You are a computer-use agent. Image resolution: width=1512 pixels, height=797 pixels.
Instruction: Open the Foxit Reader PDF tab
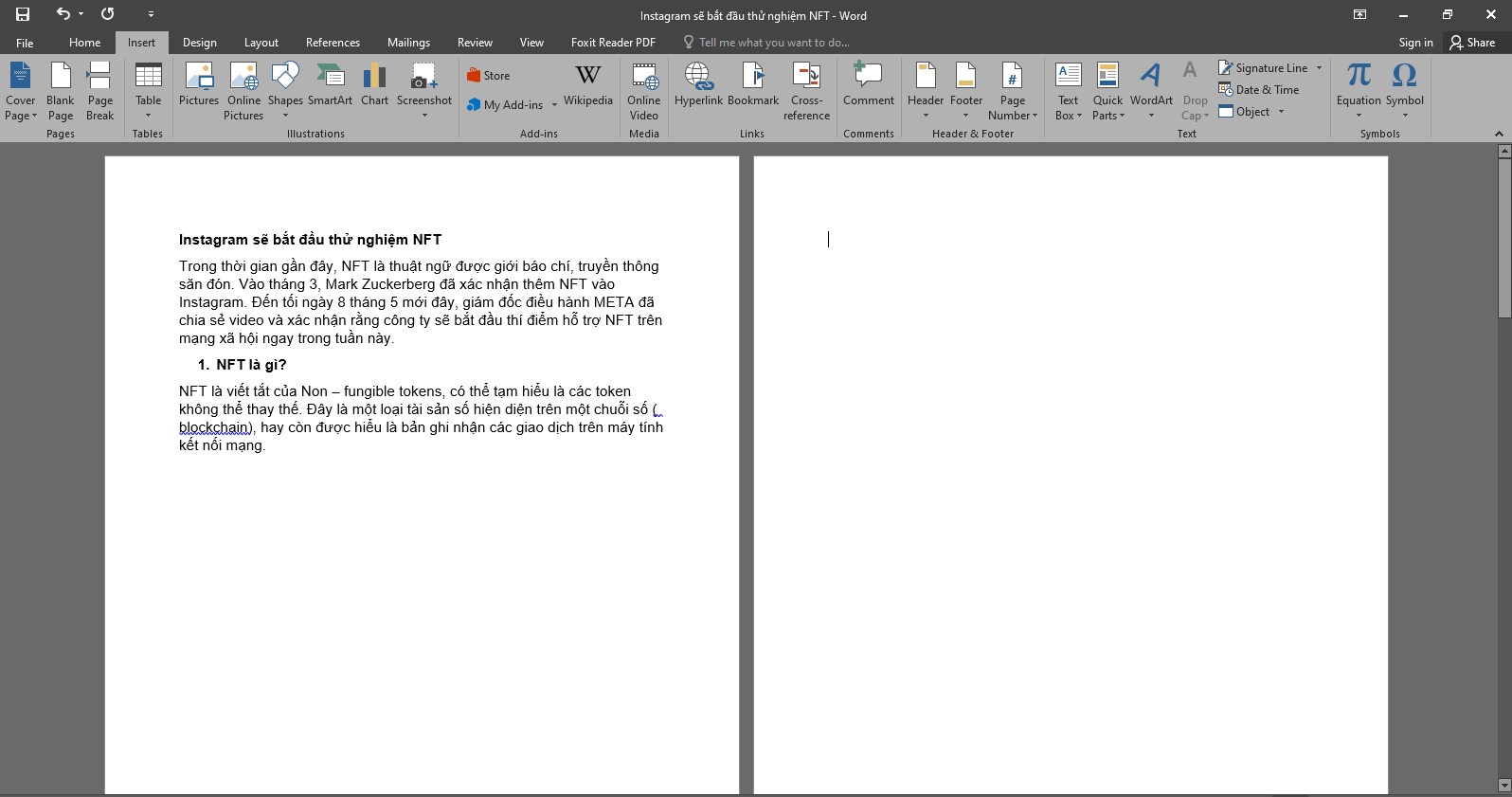coord(613,43)
